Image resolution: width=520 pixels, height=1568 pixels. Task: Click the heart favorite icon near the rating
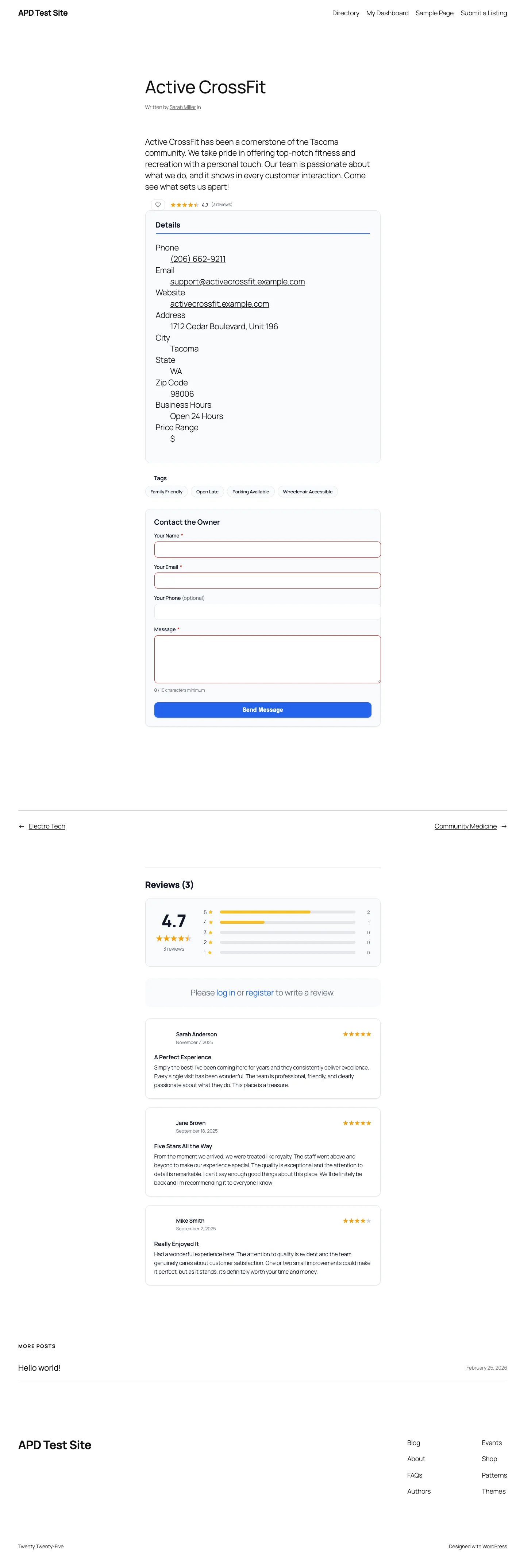[x=158, y=205]
